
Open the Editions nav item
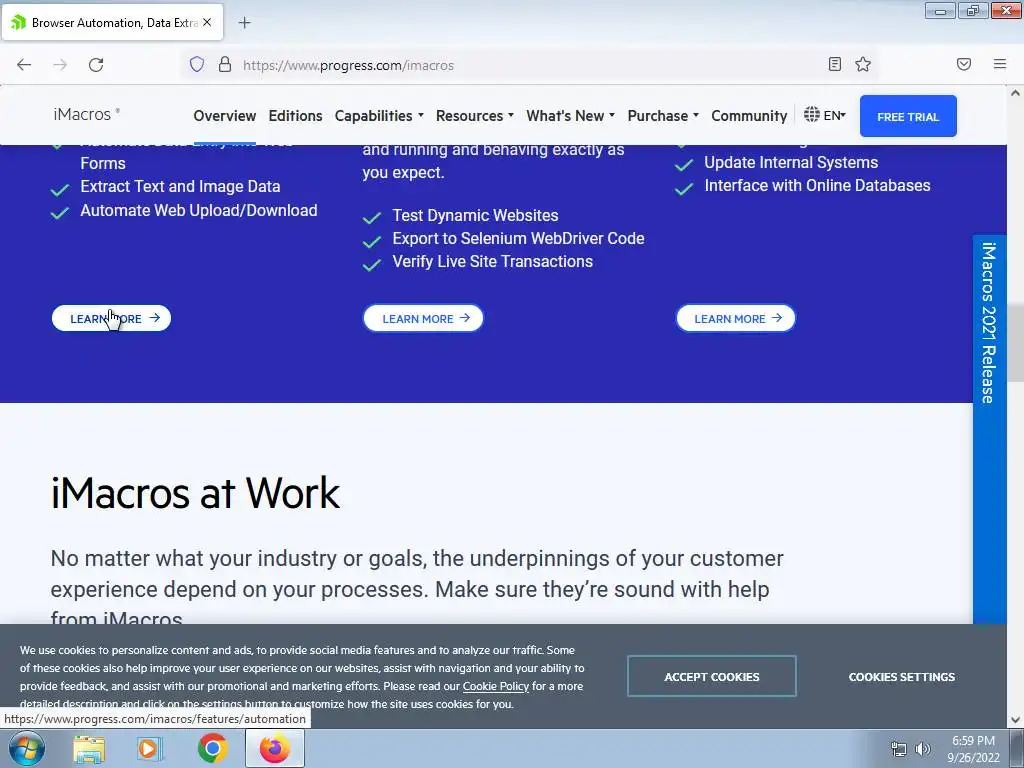(295, 116)
